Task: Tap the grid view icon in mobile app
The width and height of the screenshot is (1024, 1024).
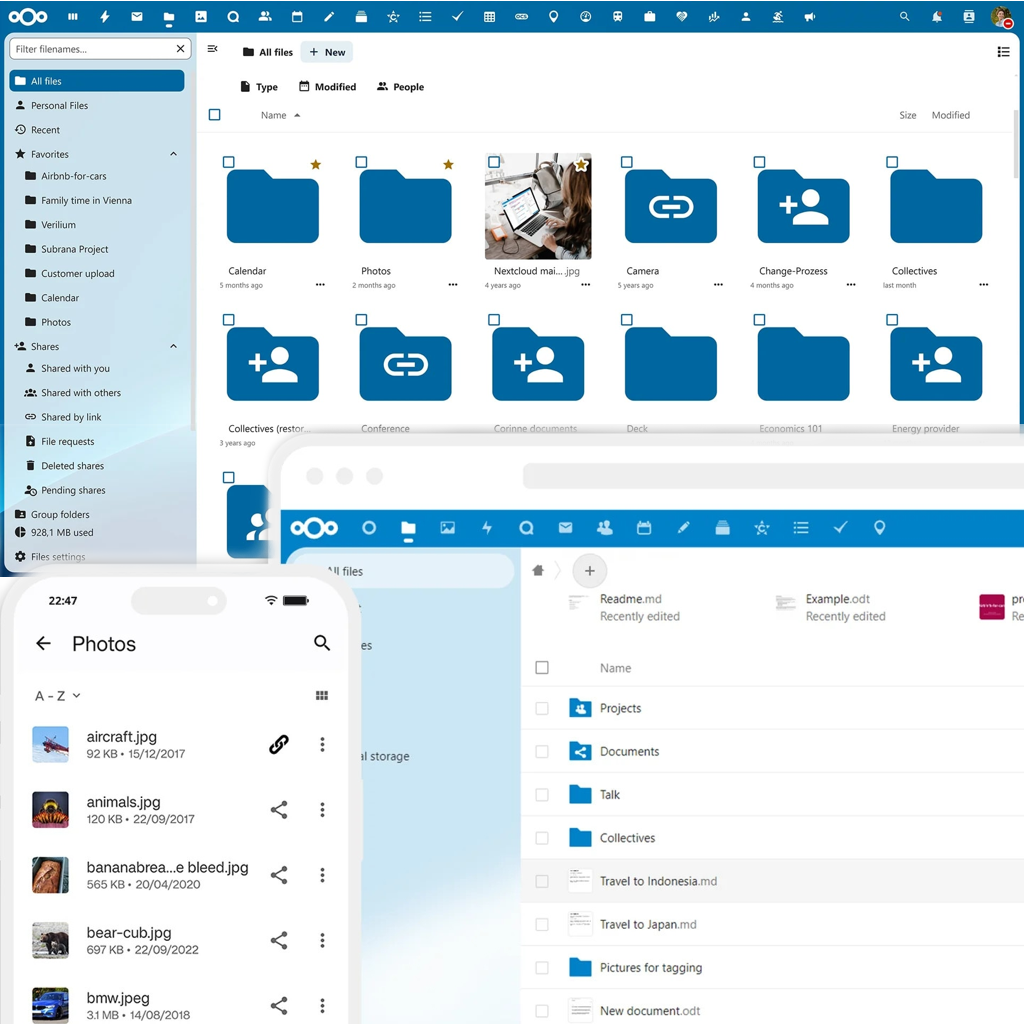Action: click(322, 695)
